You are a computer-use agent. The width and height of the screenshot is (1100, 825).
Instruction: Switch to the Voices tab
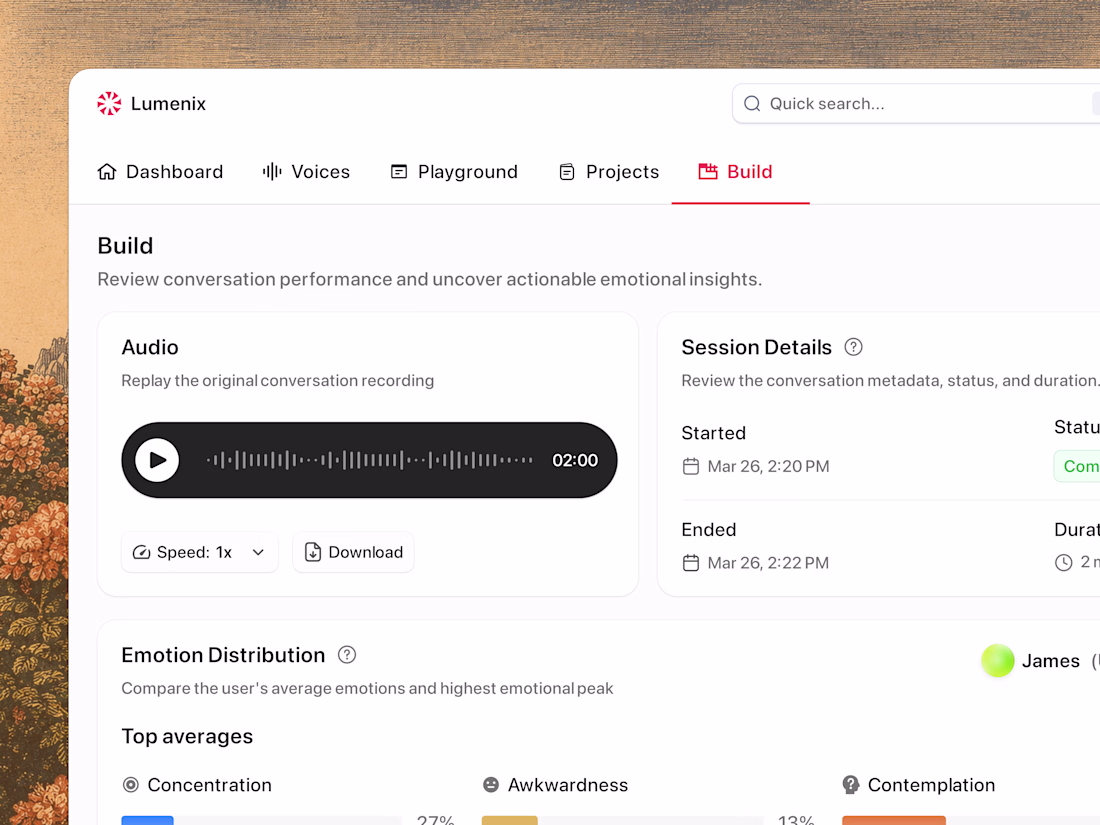coord(306,172)
